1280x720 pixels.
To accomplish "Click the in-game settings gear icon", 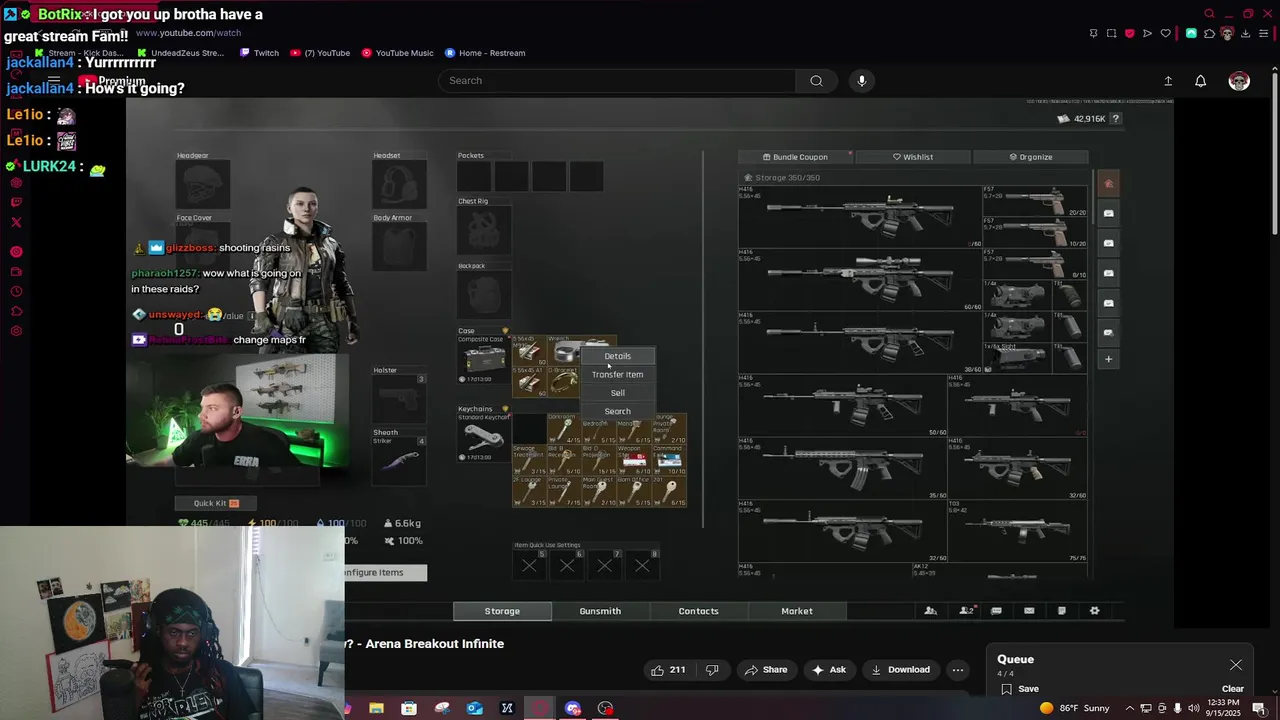I will coord(1094,611).
